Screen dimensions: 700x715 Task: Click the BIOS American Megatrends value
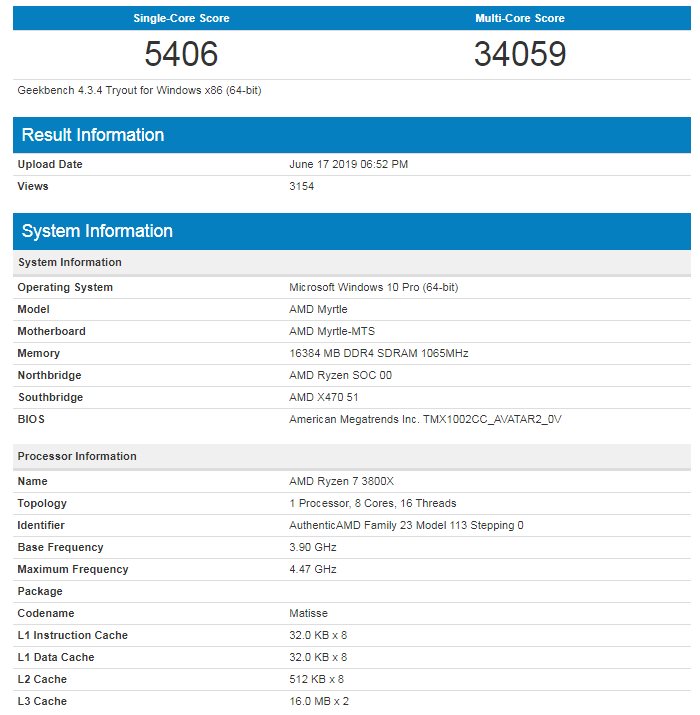(x=425, y=419)
